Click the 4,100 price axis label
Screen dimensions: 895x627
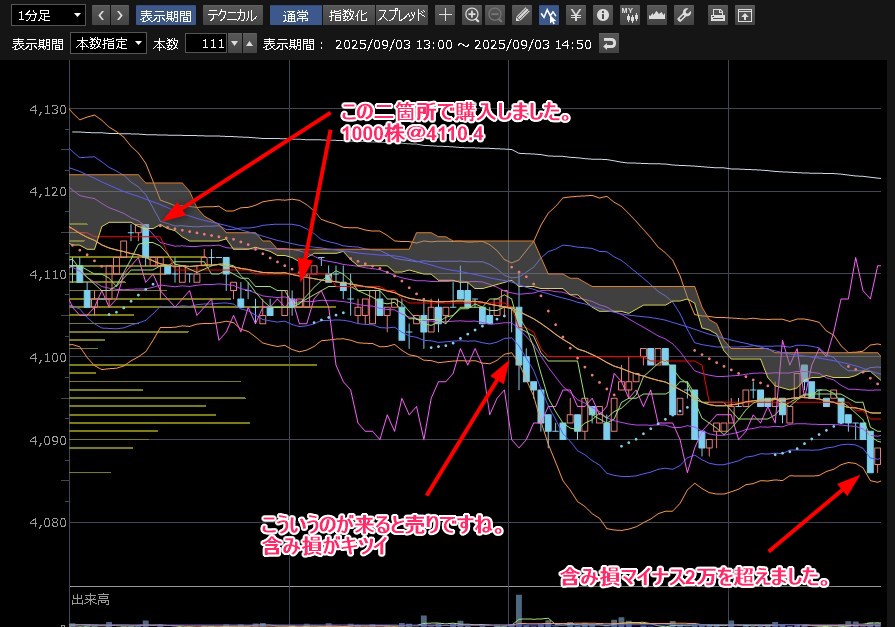click(x=48, y=357)
